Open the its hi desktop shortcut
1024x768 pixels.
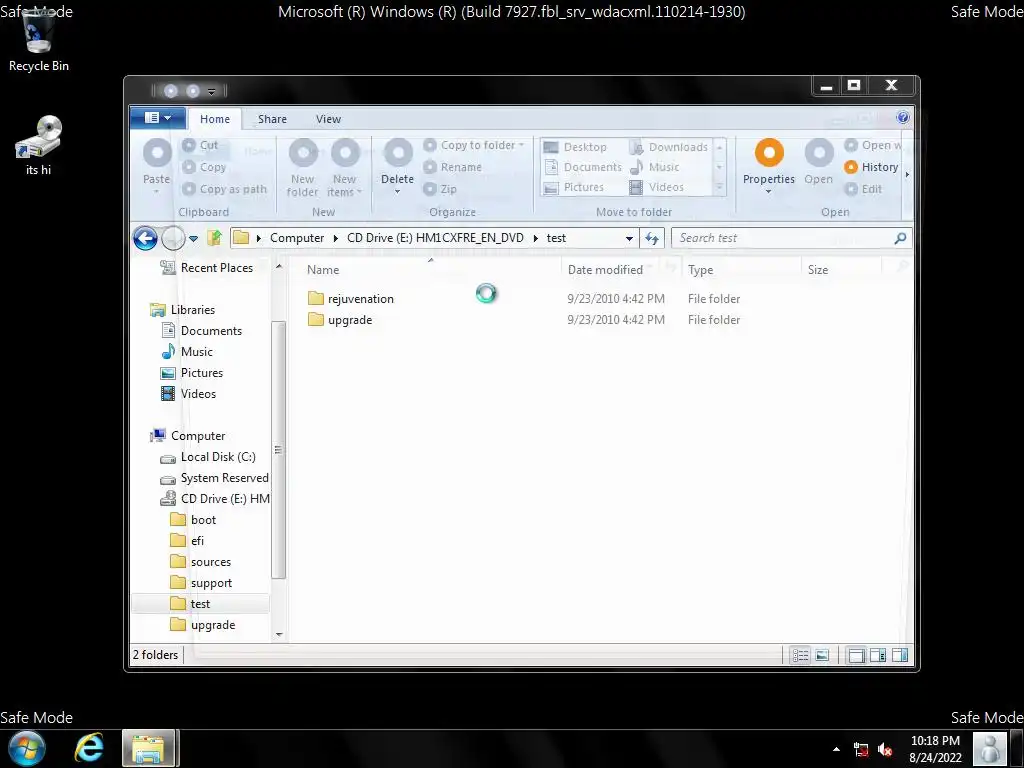coord(39,146)
